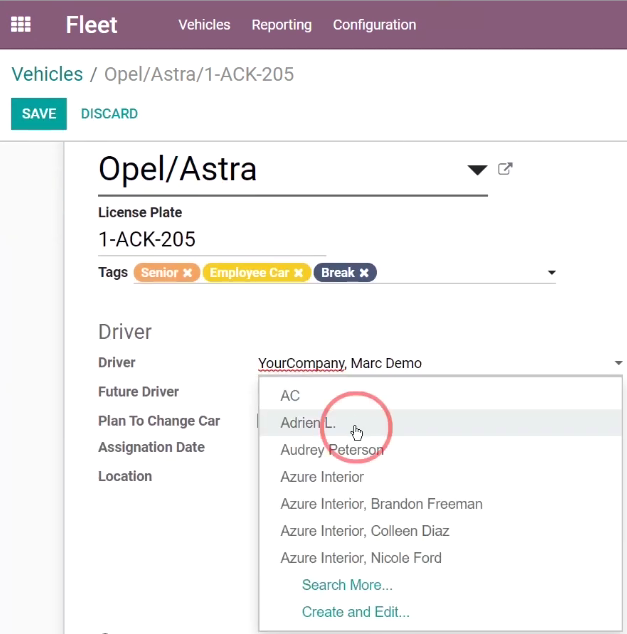Save the vehicle record

pos(39,114)
